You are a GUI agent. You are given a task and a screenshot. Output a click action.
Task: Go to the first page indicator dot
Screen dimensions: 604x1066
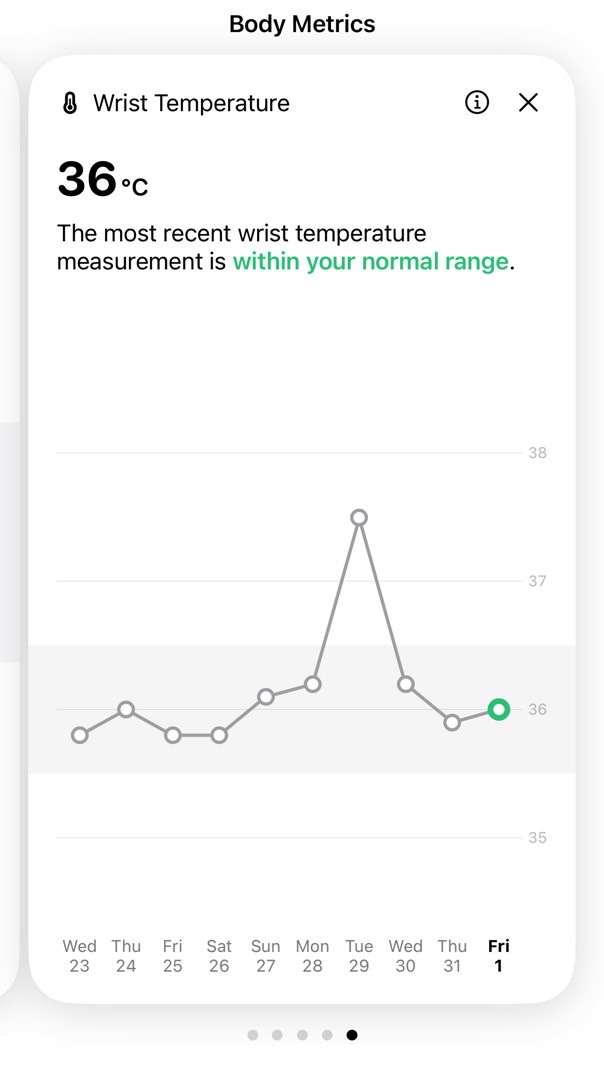pos(252,1035)
